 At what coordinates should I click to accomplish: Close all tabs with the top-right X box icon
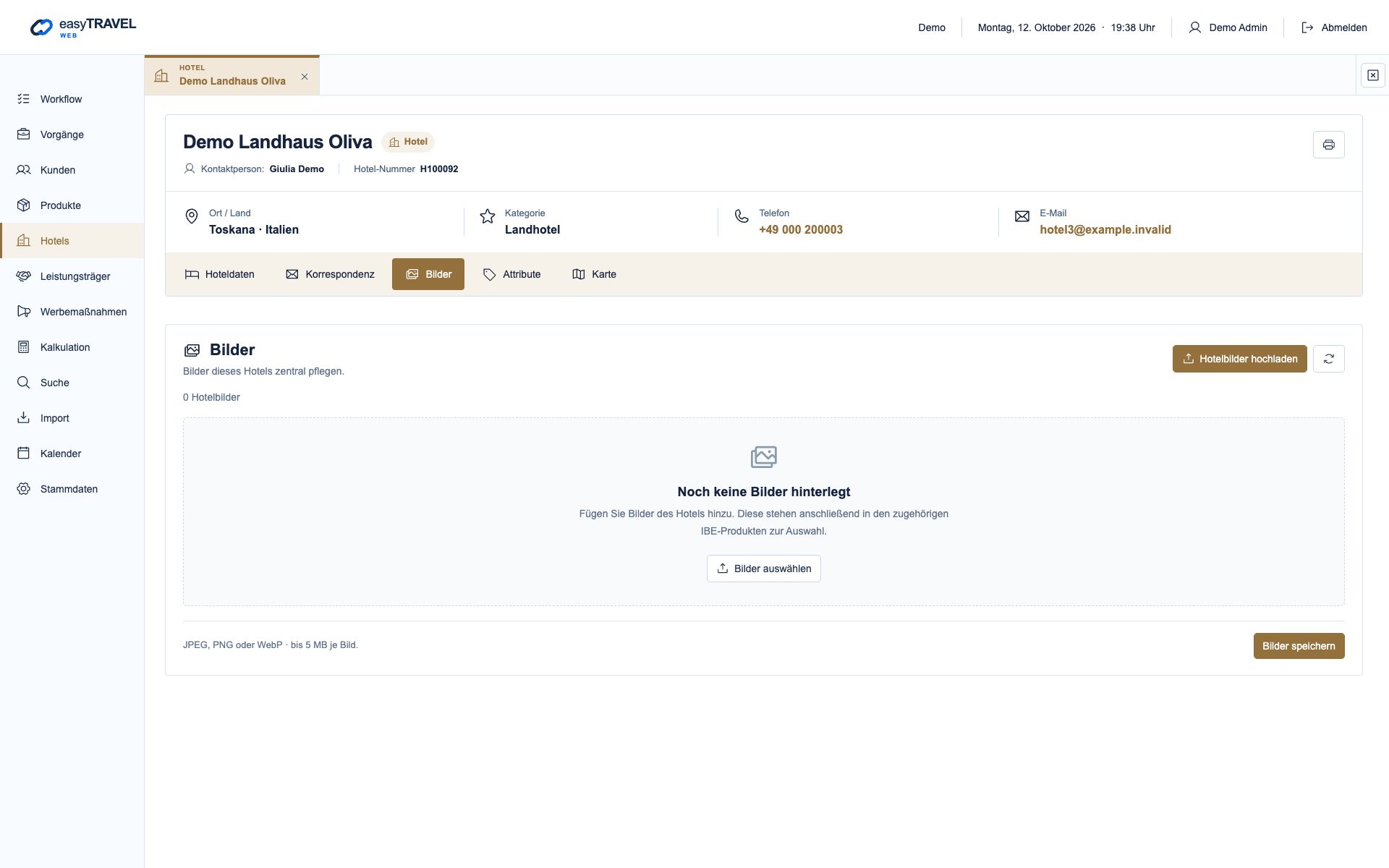[x=1372, y=75]
